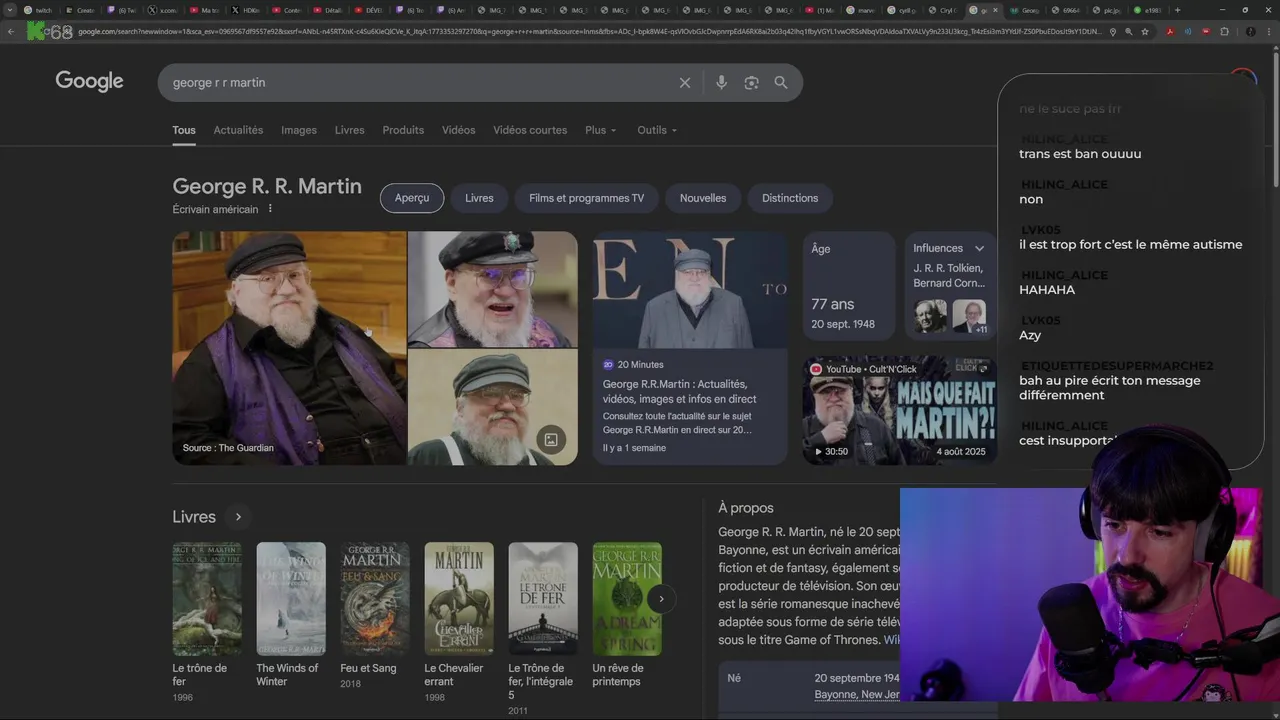Image resolution: width=1280 pixels, height=720 pixels.
Task: Click the À propos heading
Action: coord(746,508)
